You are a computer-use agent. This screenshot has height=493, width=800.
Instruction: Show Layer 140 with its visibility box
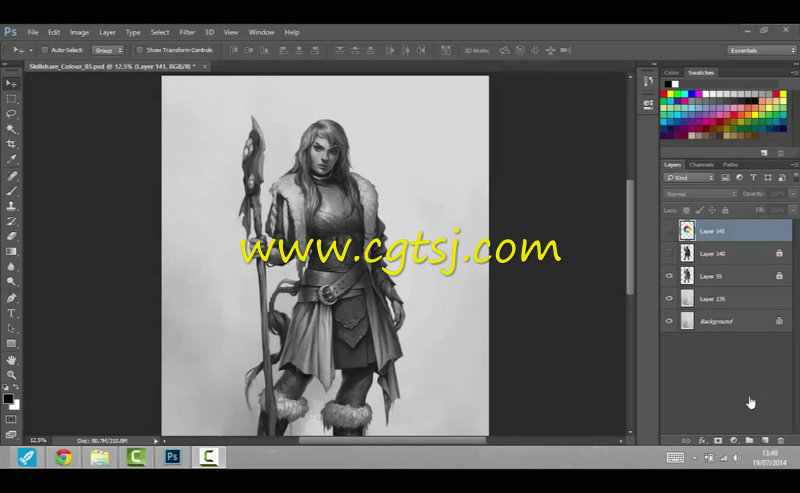pyautogui.click(x=669, y=253)
